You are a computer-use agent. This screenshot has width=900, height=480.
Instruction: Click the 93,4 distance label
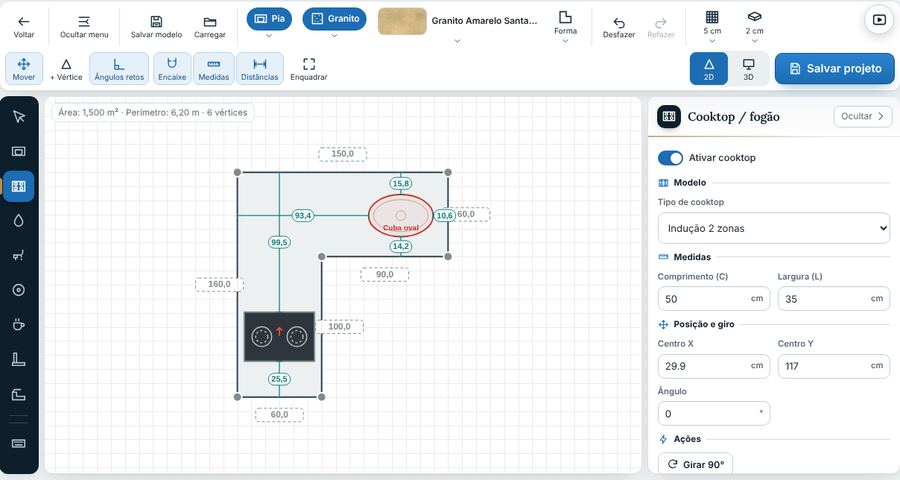(x=302, y=215)
